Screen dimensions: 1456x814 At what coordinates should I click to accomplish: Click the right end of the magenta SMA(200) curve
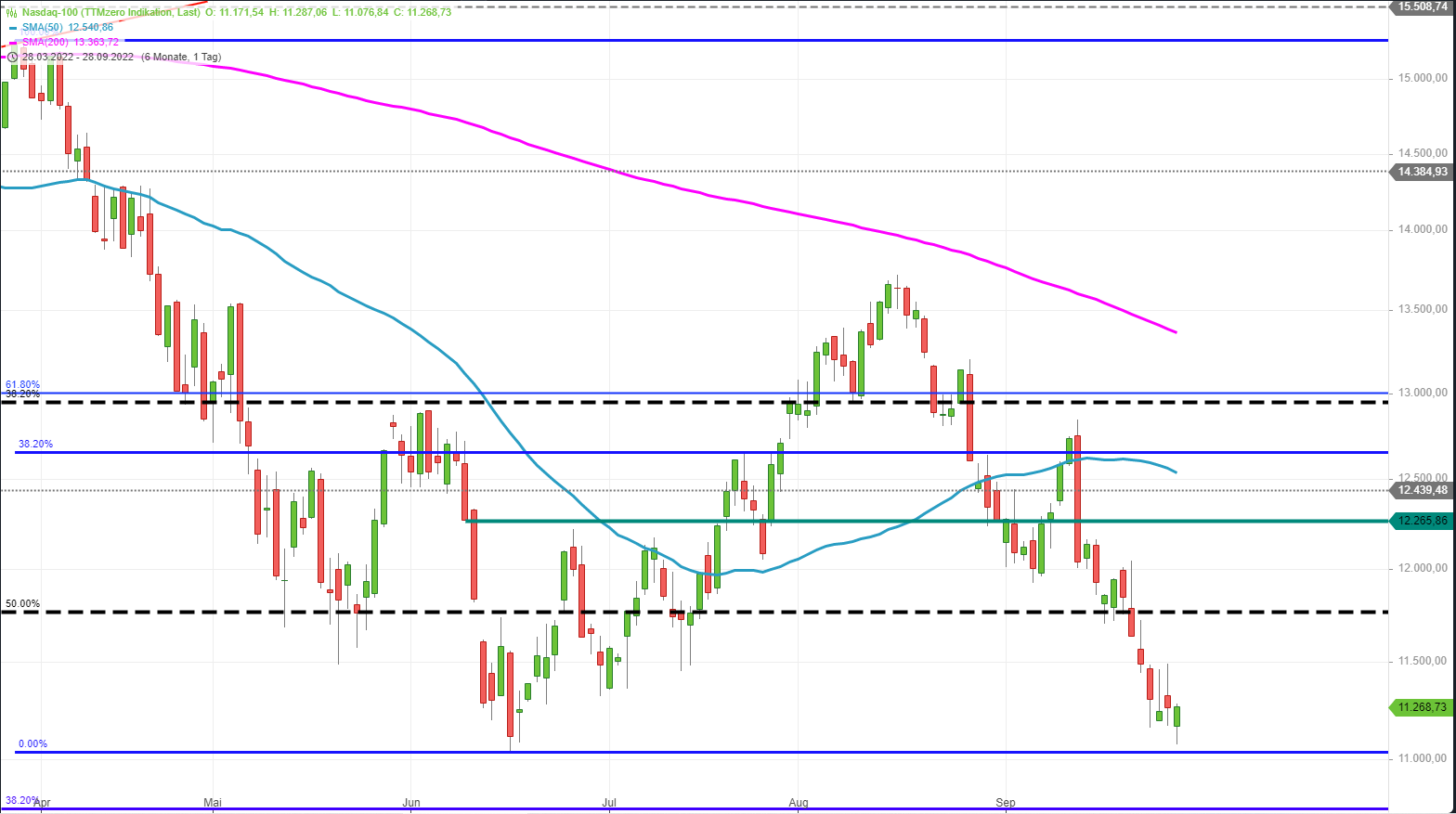(x=1175, y=331)
